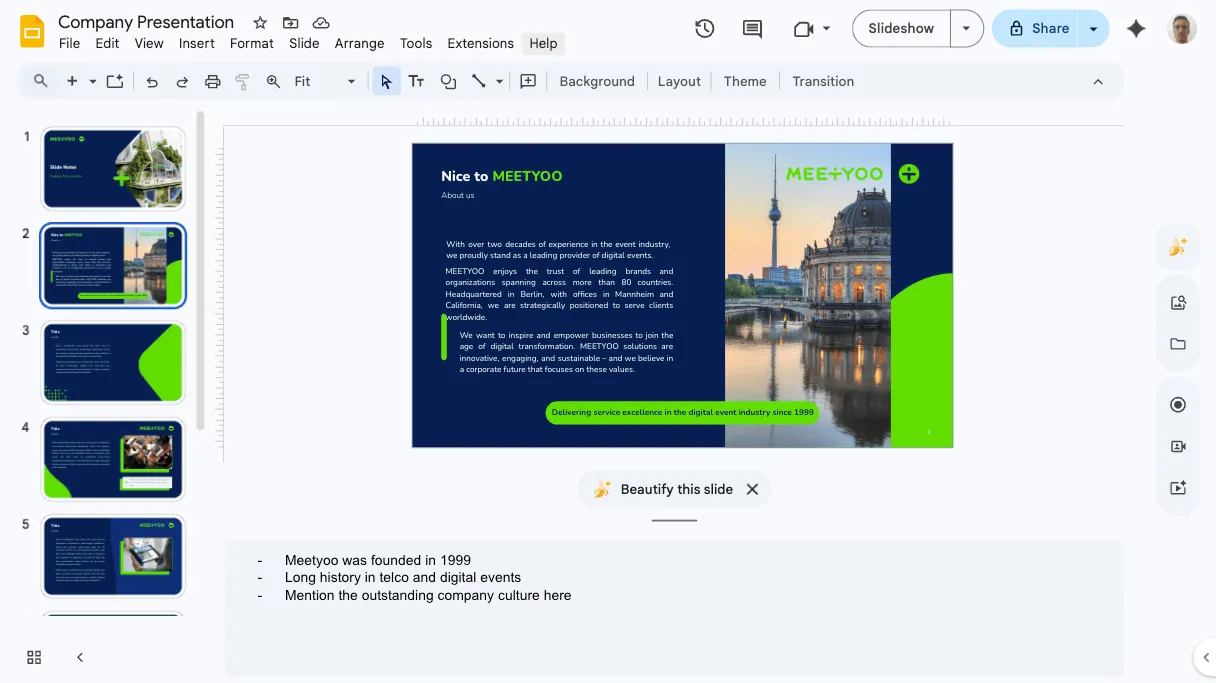Select slide 4 thumbnail in the filmstrip
Screen dimensions: 1216x683
point(113,458)
